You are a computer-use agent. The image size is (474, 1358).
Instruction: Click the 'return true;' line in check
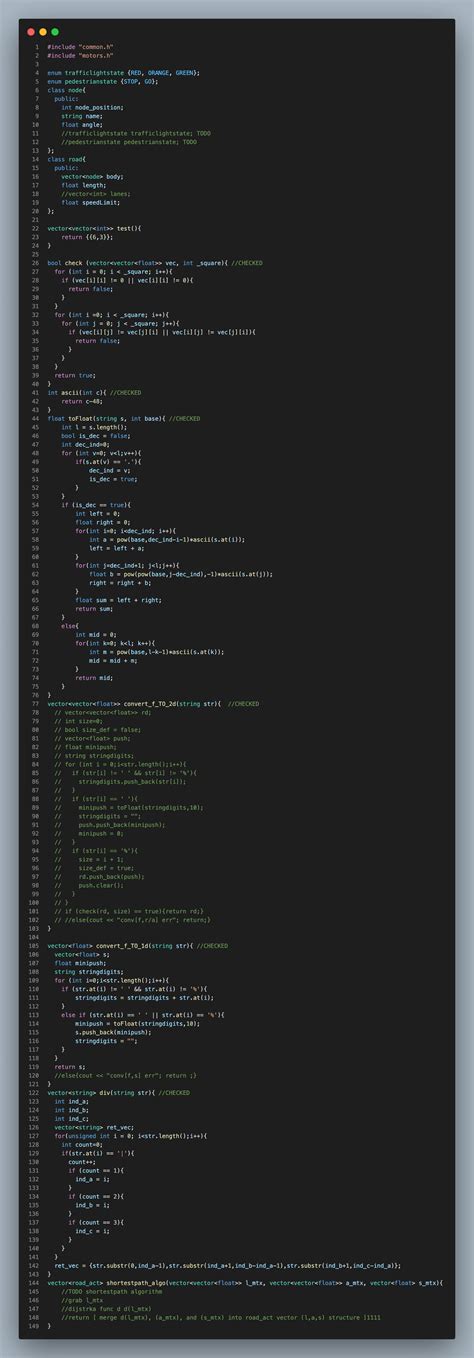(76, 375)
